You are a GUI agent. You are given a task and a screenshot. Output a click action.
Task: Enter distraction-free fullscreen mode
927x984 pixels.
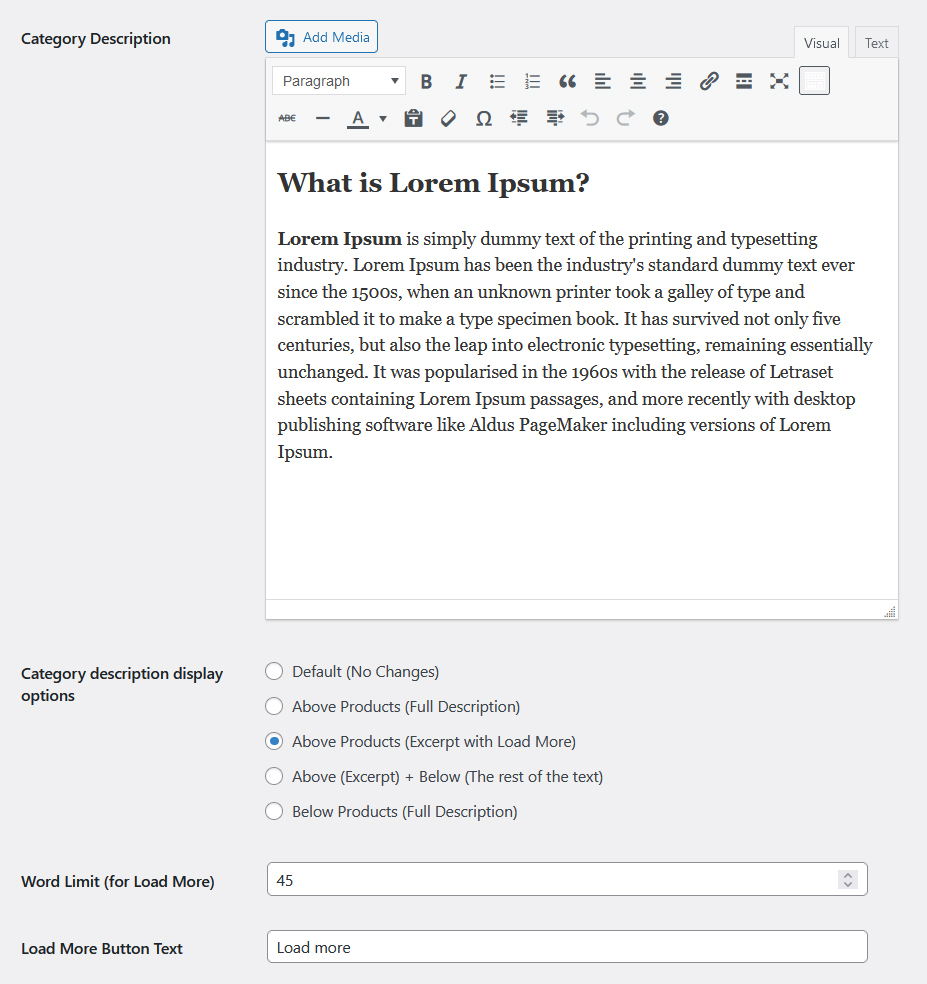[779, 81]
